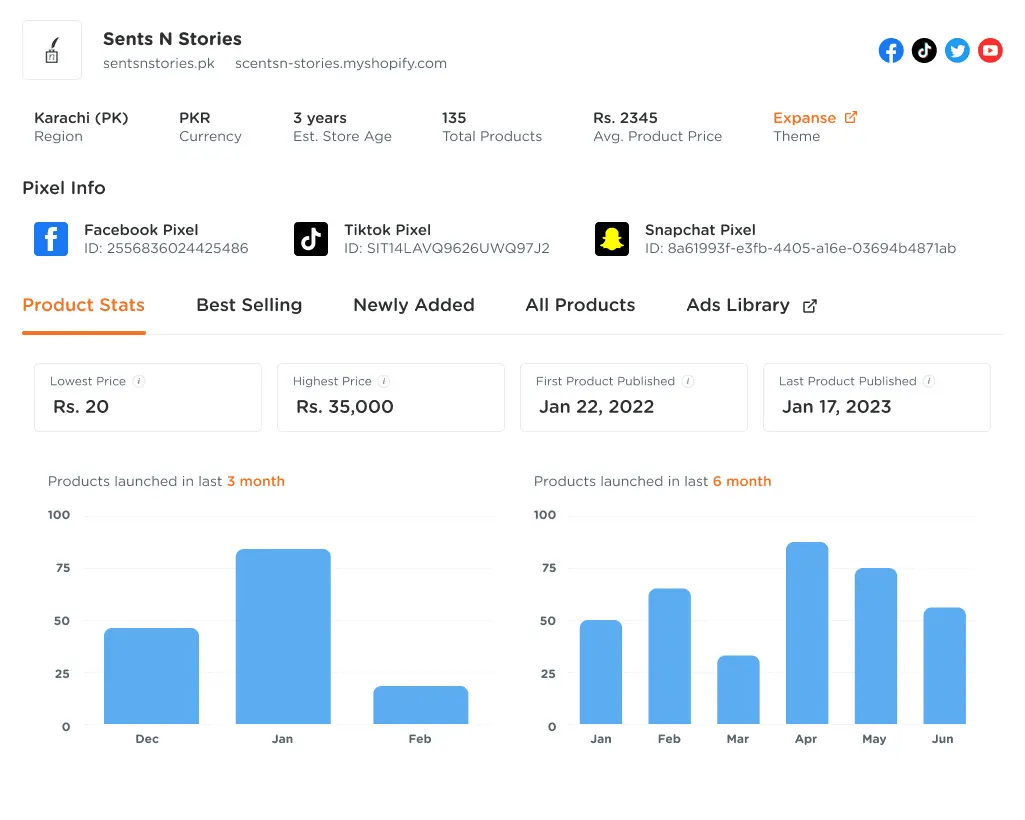Select the Jan bar in the 3-month chart
Viewport: 1025px width, 820px height.
(x=283, y=635)
